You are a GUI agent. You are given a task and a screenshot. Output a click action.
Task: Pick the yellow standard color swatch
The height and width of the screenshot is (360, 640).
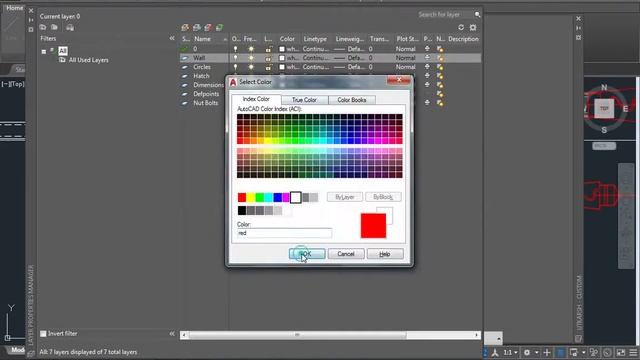[x=251, y=198]
